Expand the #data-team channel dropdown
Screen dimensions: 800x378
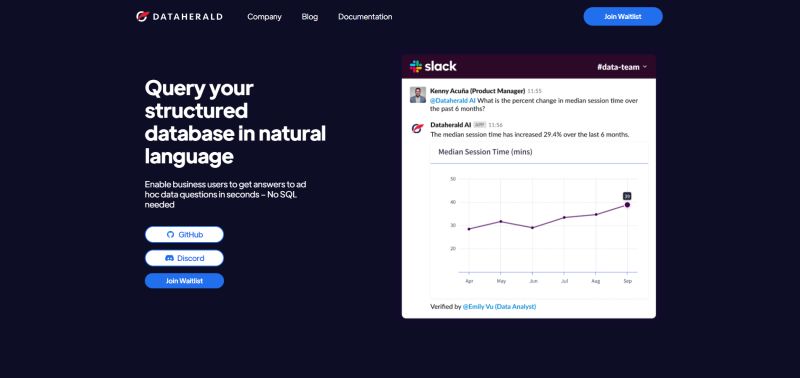coord(622,67)
